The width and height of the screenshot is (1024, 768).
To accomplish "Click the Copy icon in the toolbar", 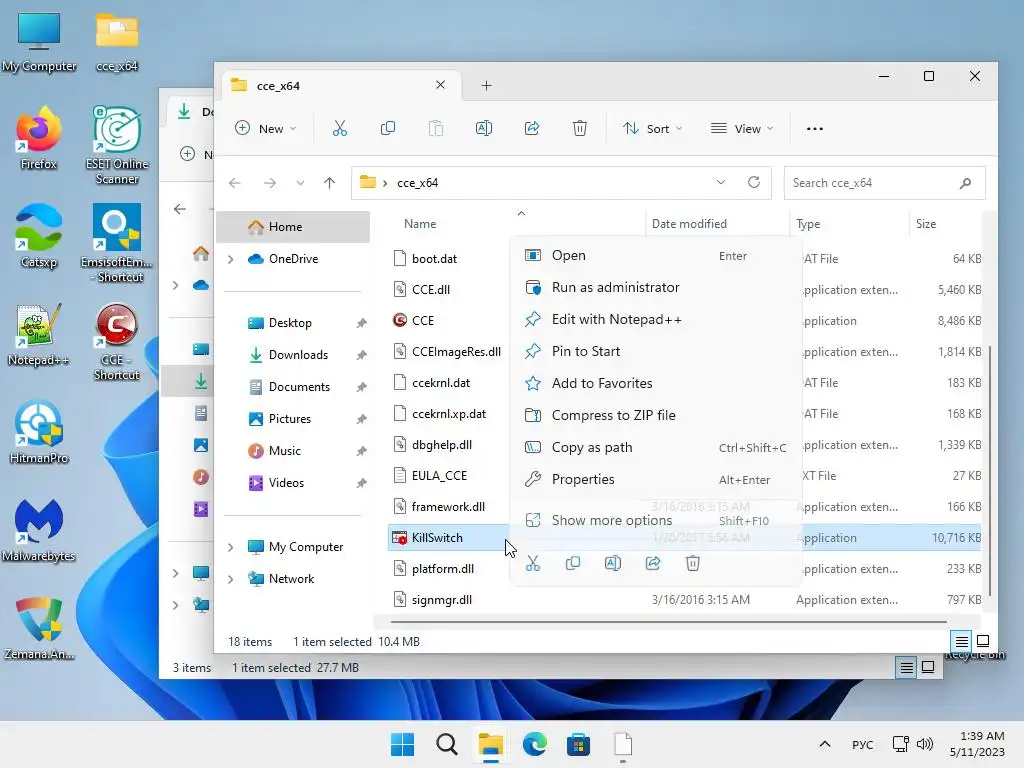I will 388,129.
